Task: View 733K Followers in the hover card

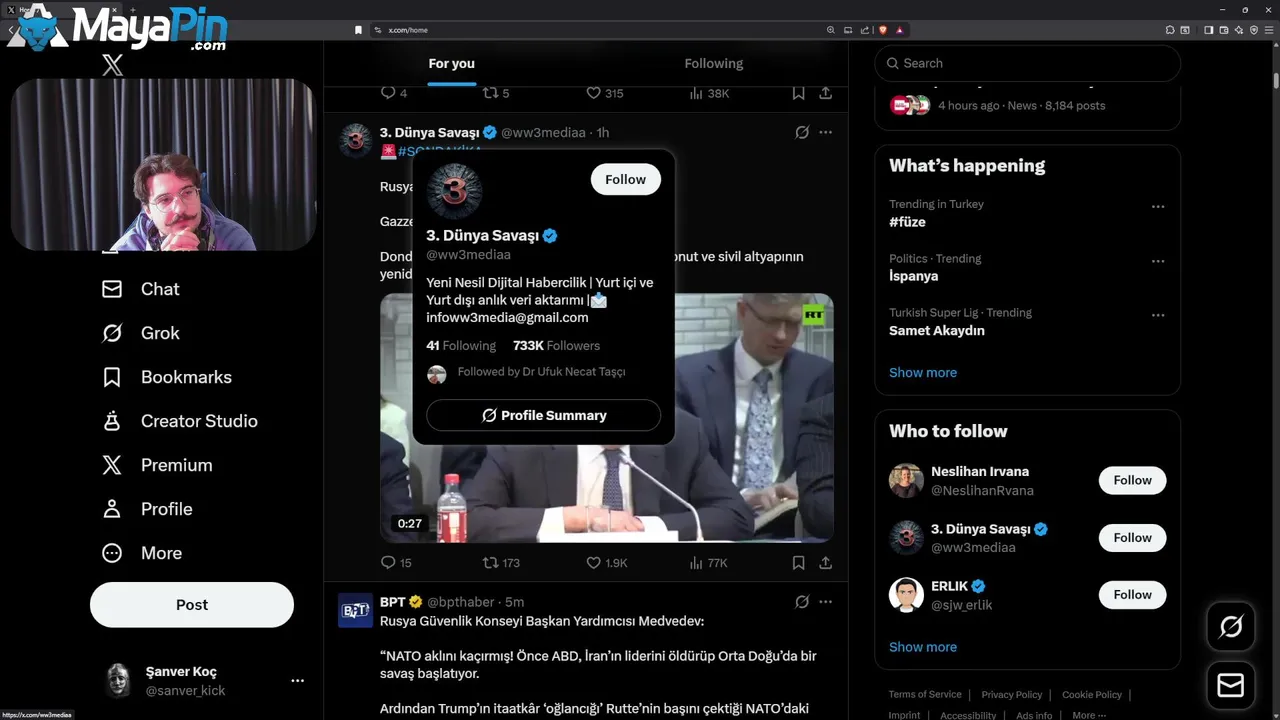Action: coord(556,345)
